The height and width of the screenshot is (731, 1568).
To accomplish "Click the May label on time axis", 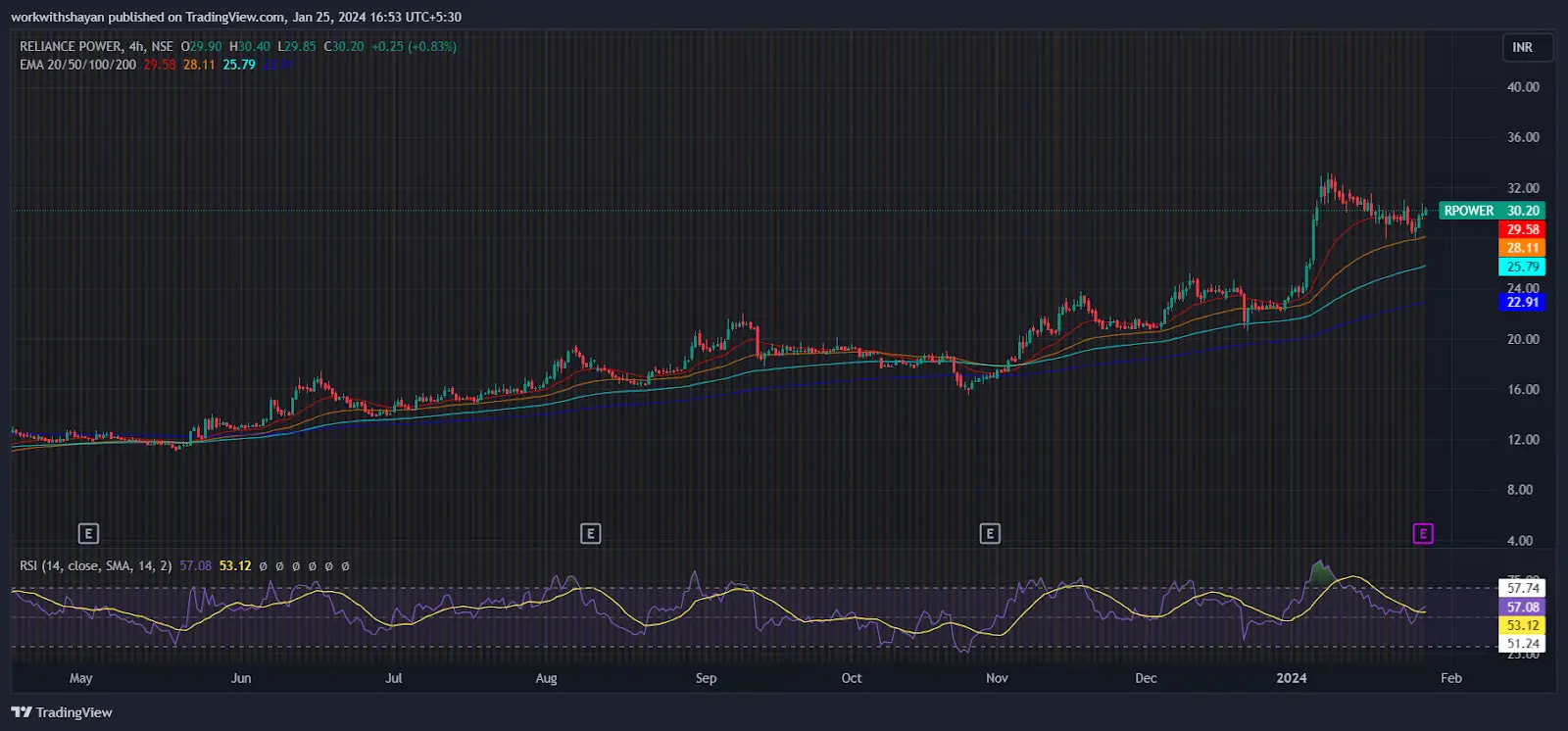I will (81, 678).
